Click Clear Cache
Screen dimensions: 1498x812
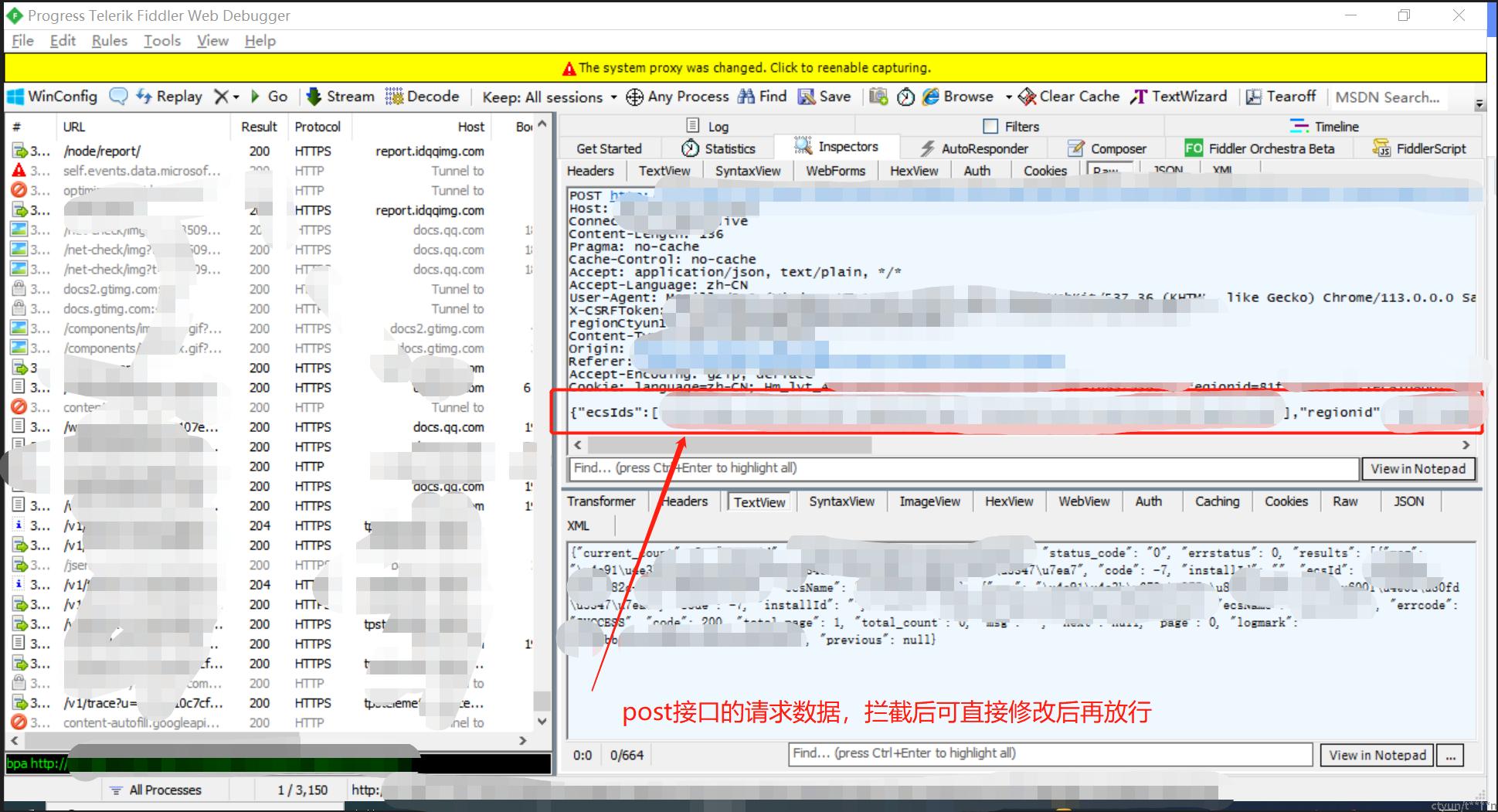coord(1069,97)
